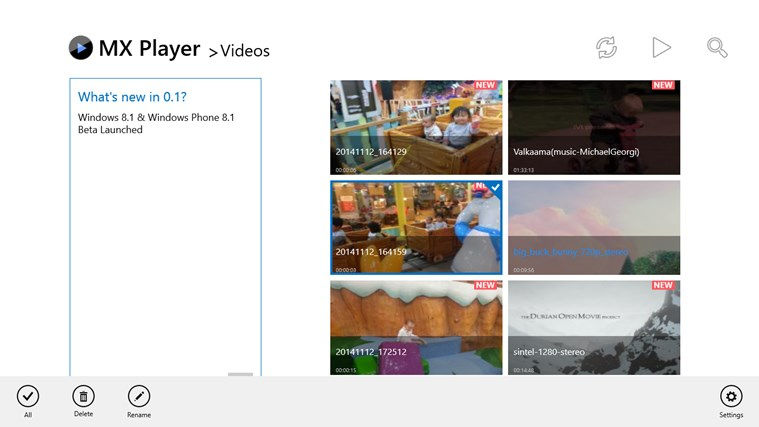The width and height of the screenshot is (759, 427).
Task: Click NEW badge on Valkaama video
Action: pos(663,85)
